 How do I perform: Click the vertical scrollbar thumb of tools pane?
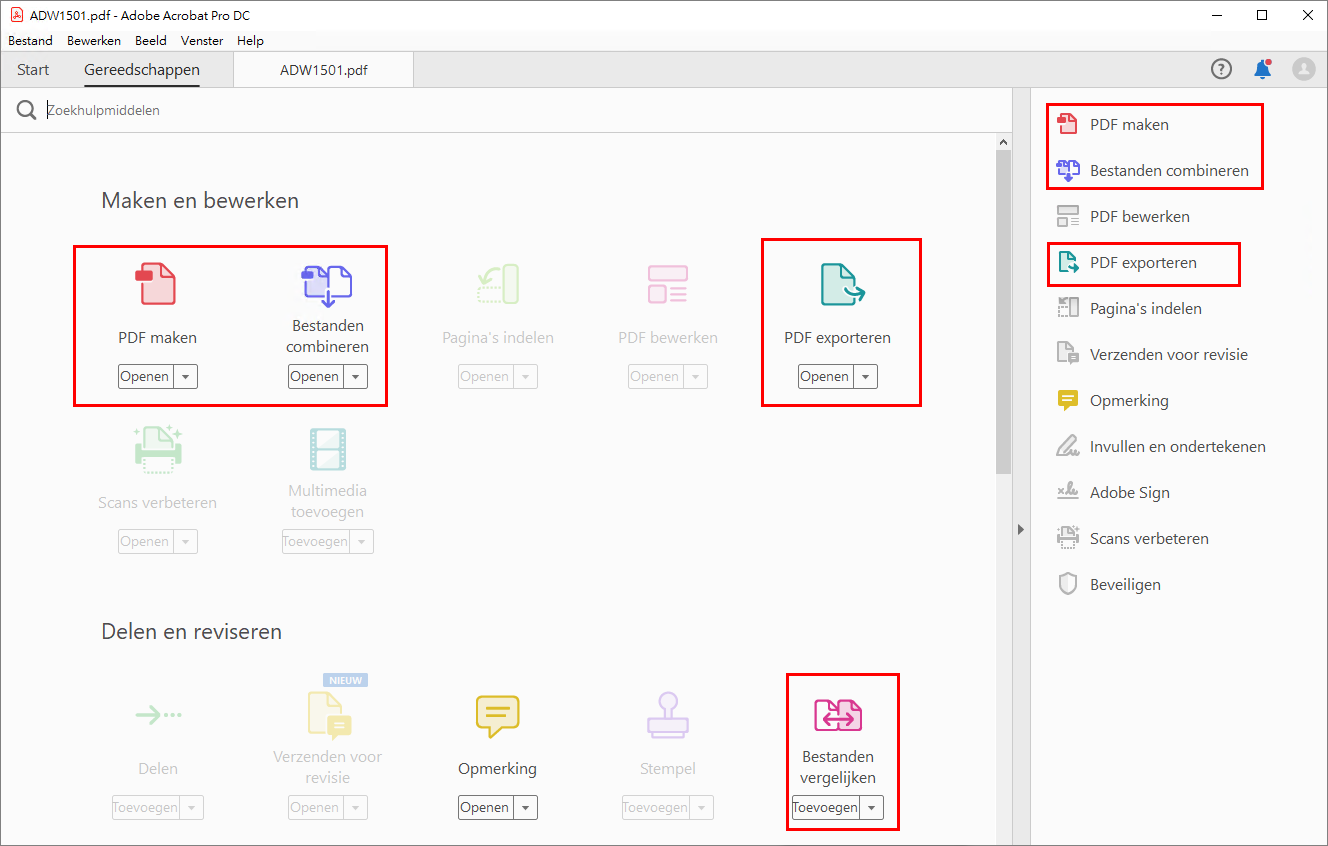pos(1004,313)
